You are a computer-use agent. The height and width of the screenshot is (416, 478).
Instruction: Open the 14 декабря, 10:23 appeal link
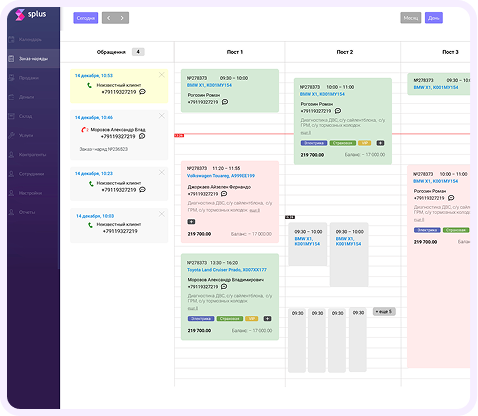point(94,174)
